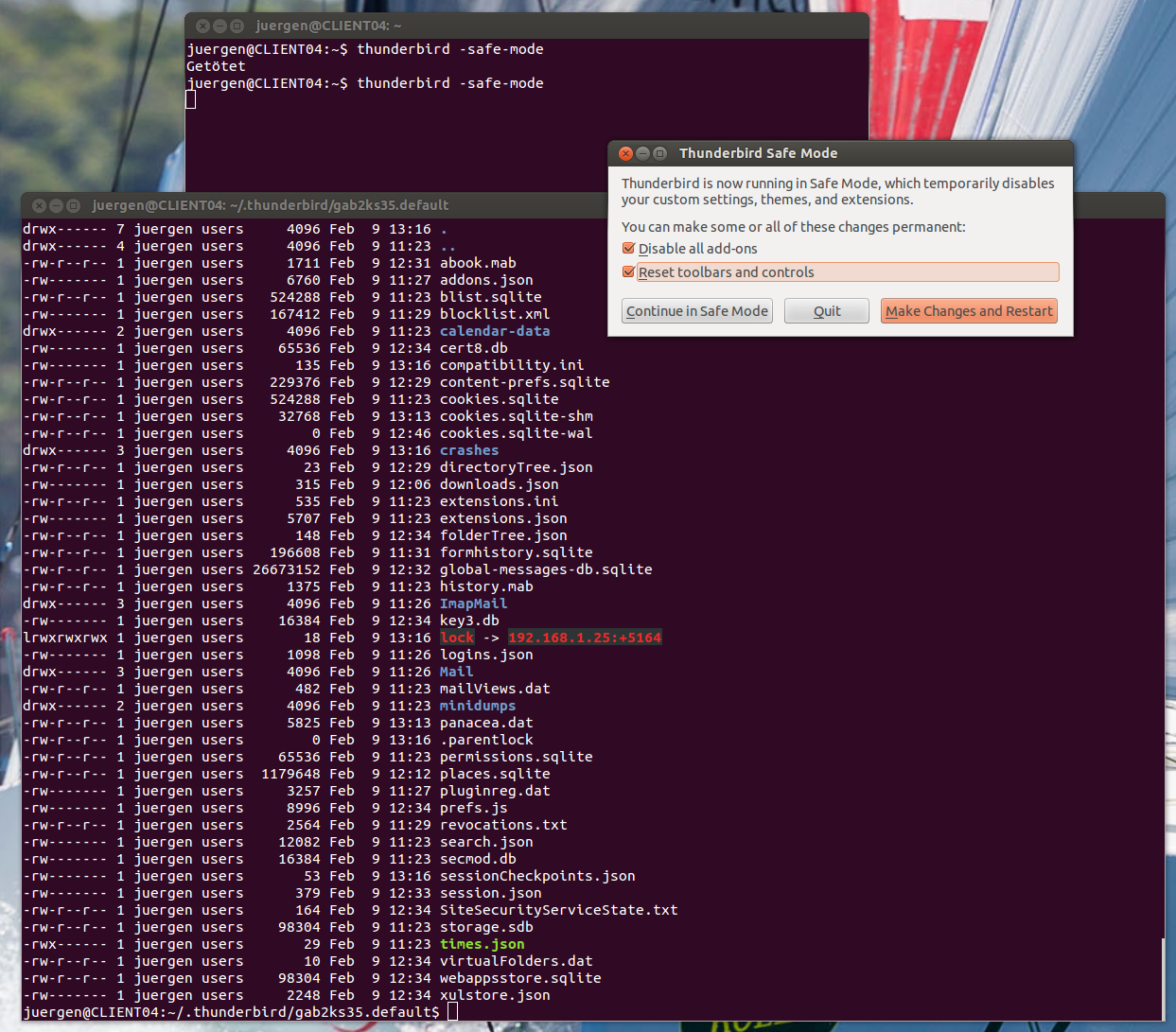Screen dimensions: 1176x1032
Task: Click the cert8.db filename
Action: click(x=473, y=348)
